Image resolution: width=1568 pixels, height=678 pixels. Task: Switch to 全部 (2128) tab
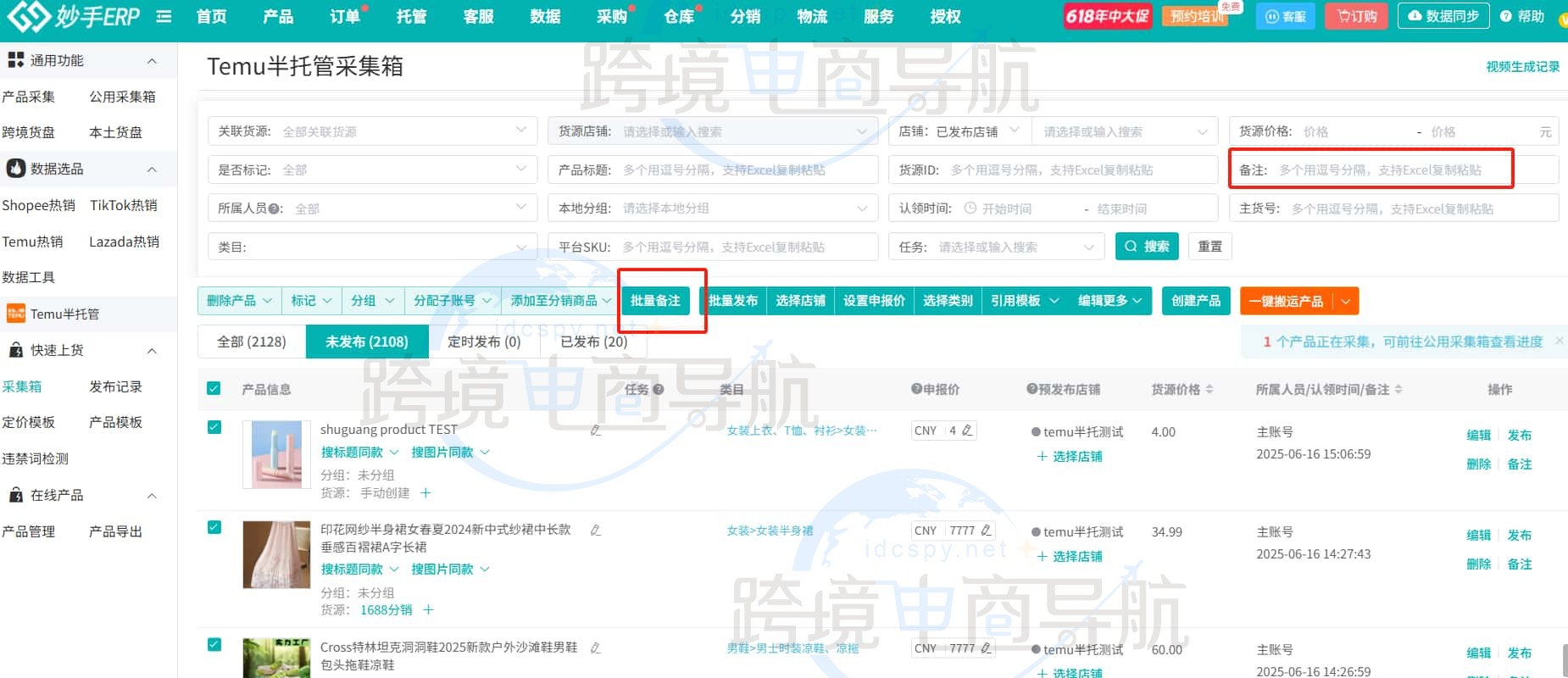252,342
